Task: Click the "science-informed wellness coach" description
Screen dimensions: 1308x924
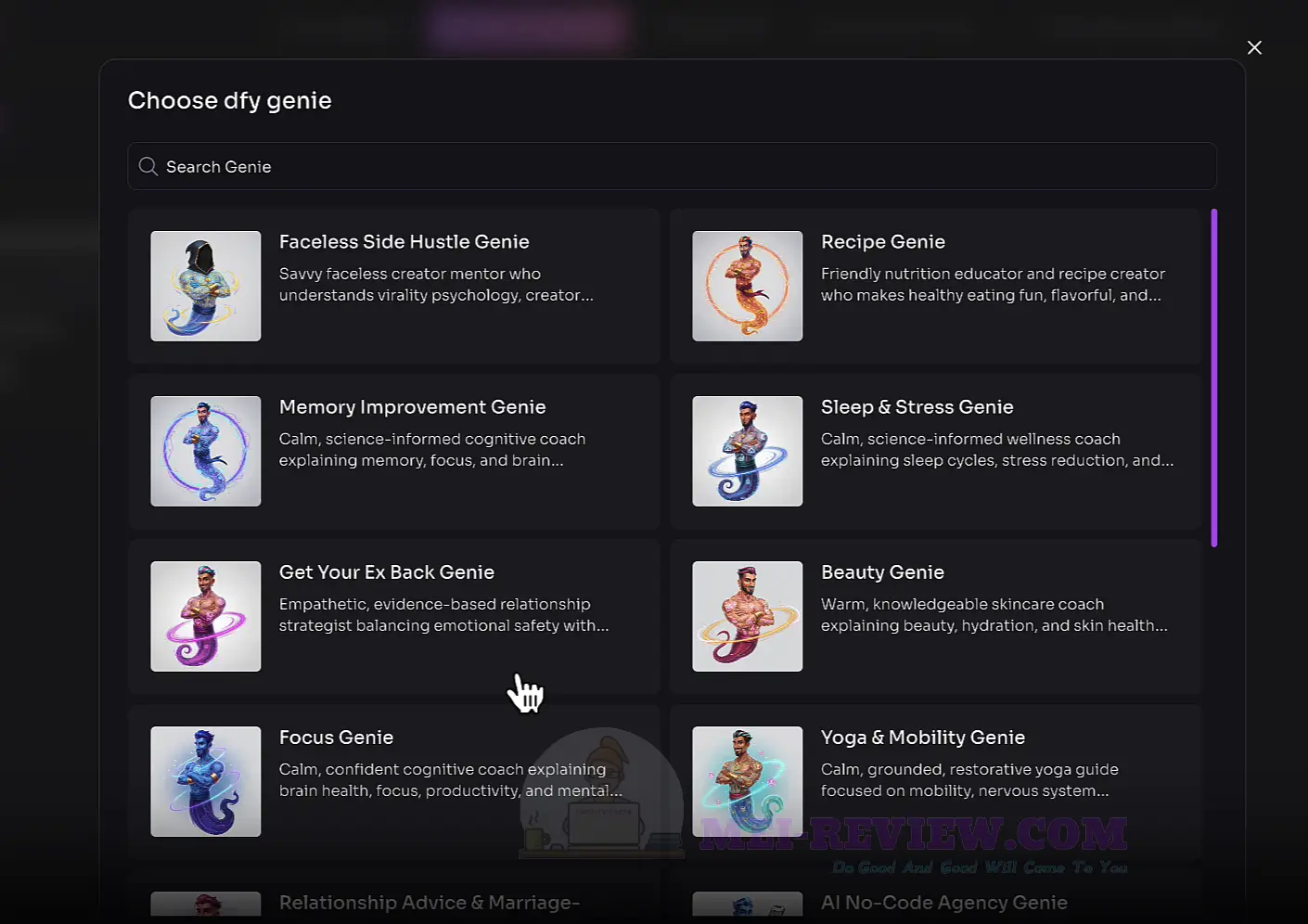Action: [997, 450]
